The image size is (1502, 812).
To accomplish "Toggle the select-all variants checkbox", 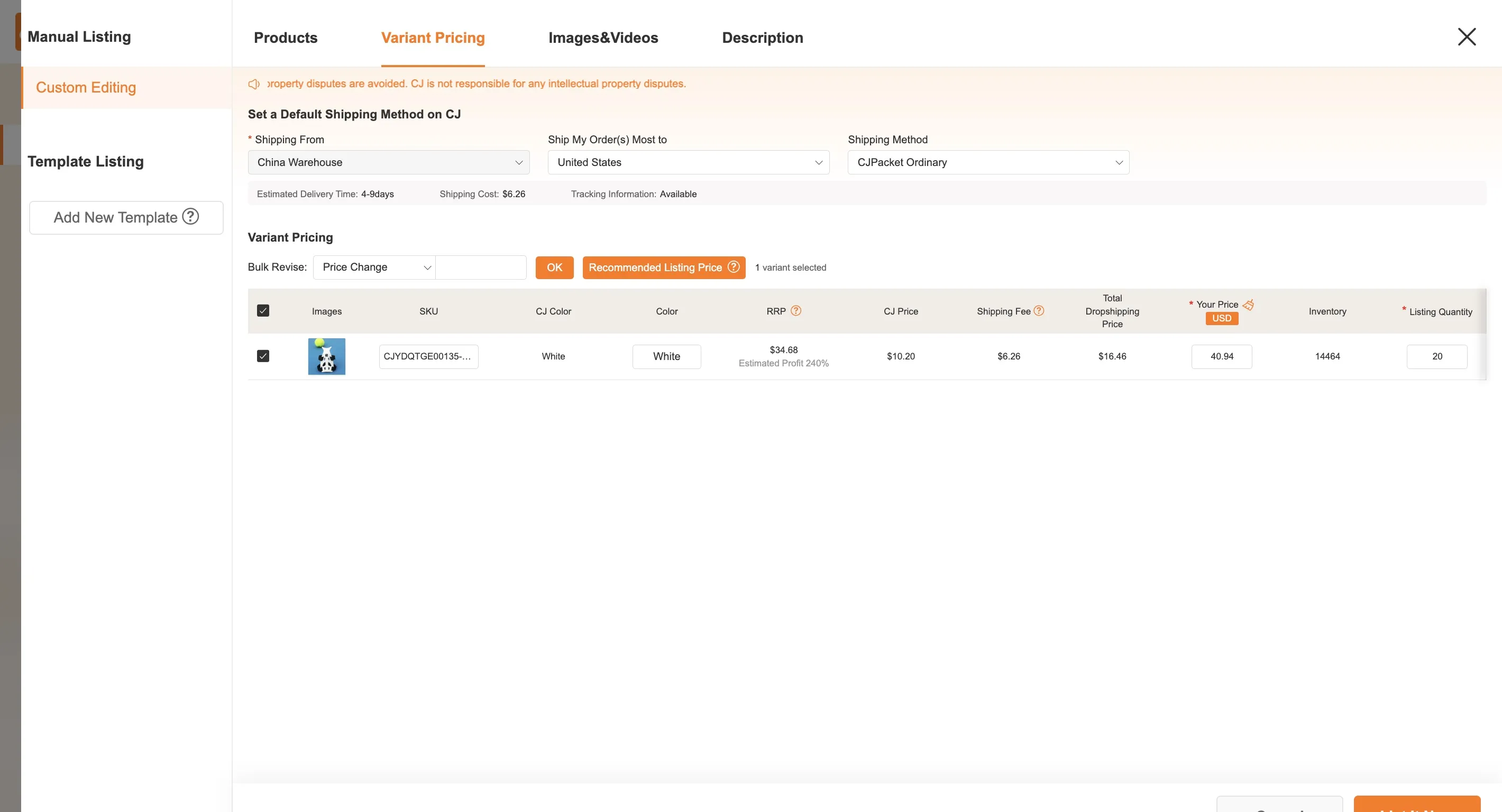I will click(x=263, y=310).
